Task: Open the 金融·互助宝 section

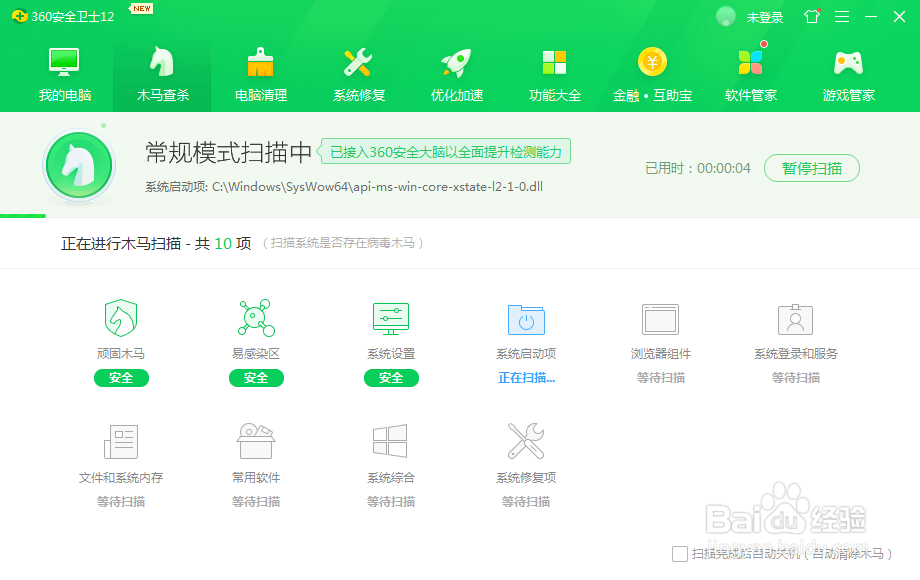Action: tap(652, 74)
